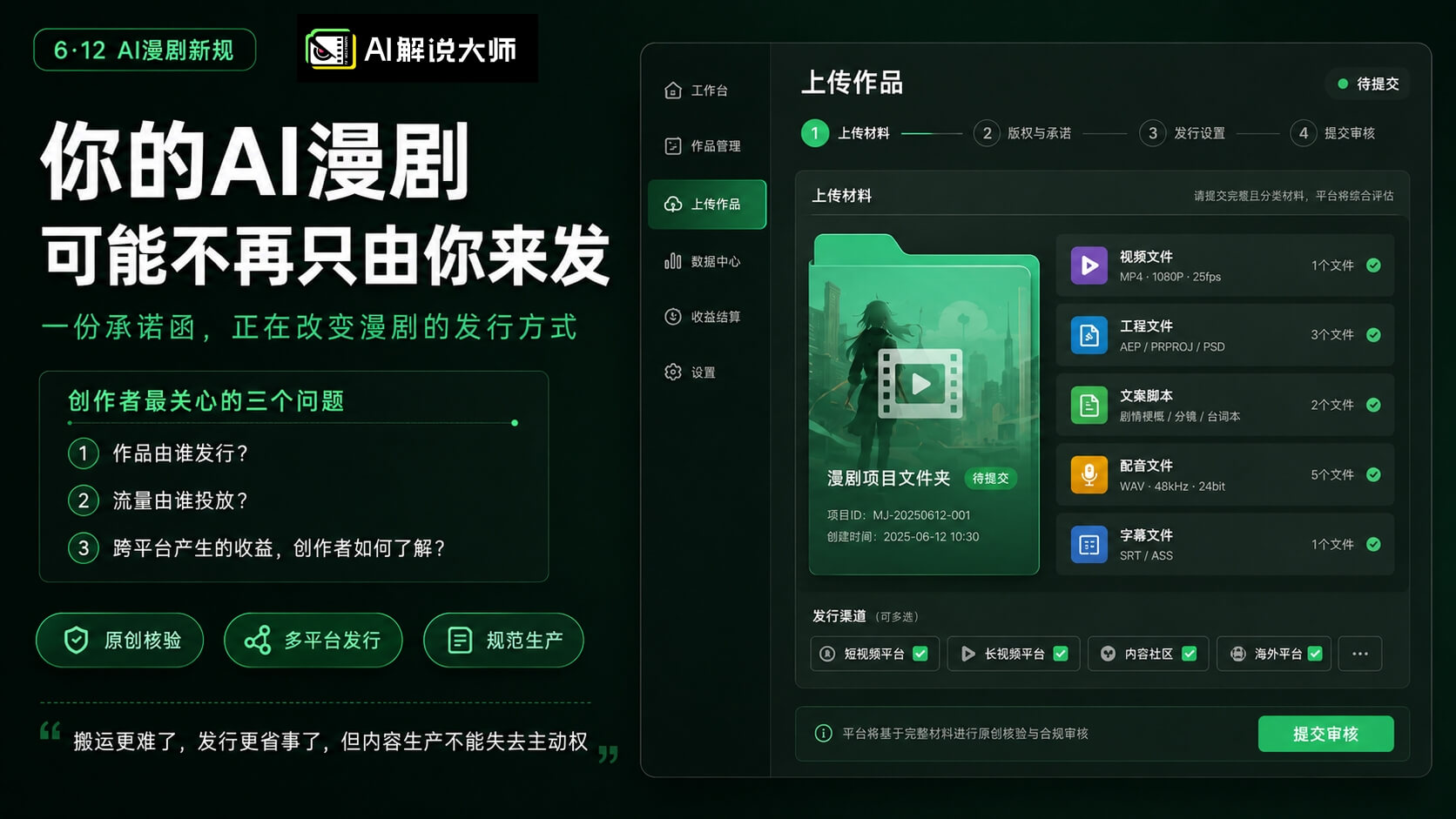Click the 6·12 AI漫剧新规 badge

pos(145,50)
